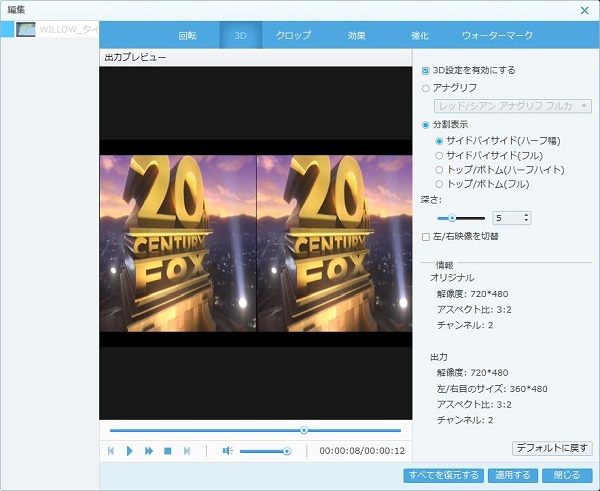
Task: Jump to previous frame in player
Action: click(x=111, y=451)
